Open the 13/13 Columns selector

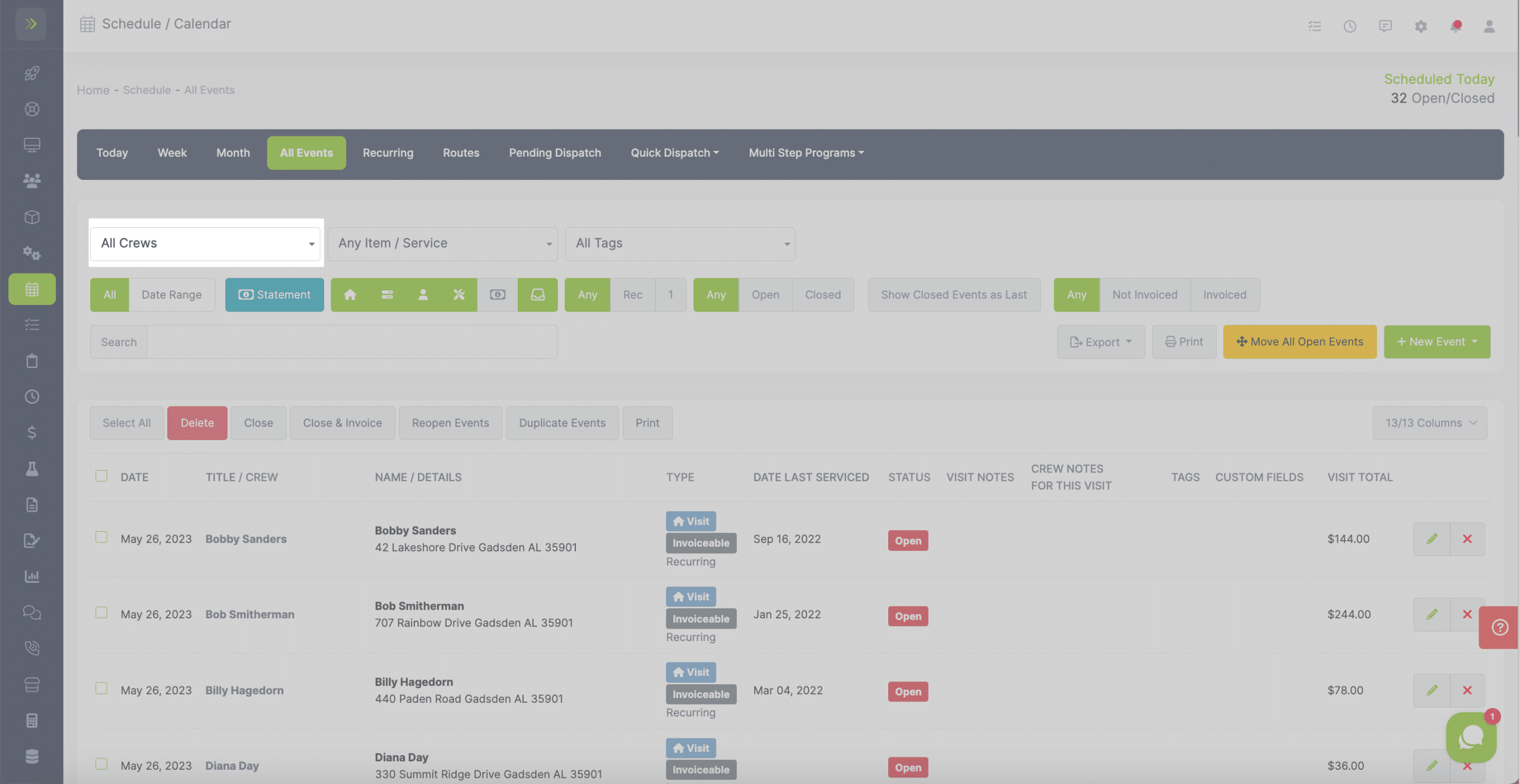(x=1430, y=423)
